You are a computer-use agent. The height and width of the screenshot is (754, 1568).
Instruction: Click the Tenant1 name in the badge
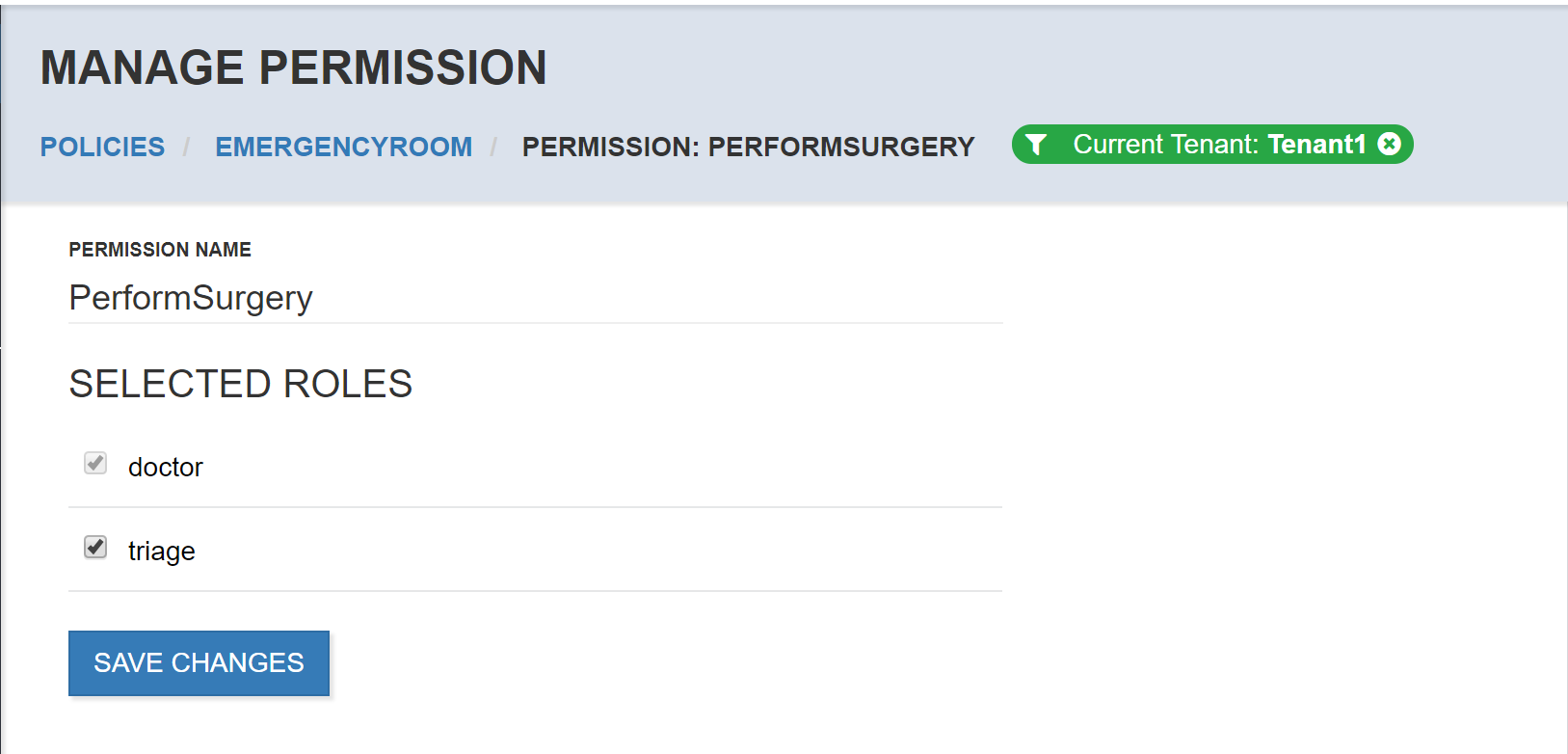(x=1317, y=144)
